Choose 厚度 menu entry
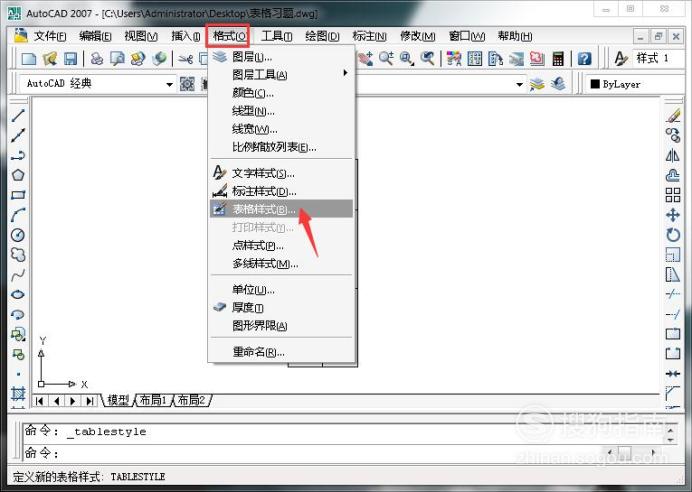Screen dimensions: 692x492 pyautogui.click(x=281, y=308)
